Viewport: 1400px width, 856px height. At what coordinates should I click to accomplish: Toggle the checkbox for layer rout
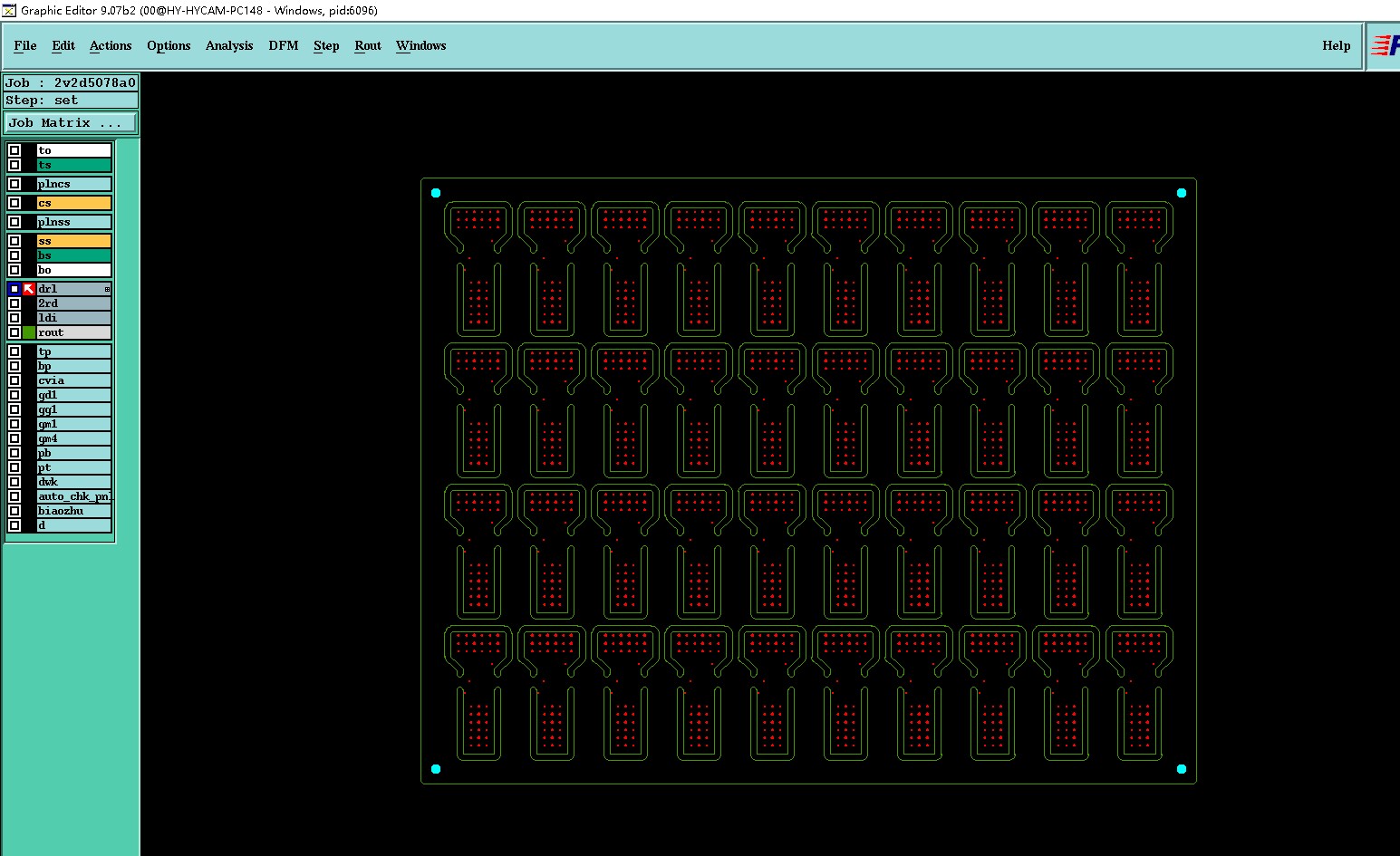[14, 332]
